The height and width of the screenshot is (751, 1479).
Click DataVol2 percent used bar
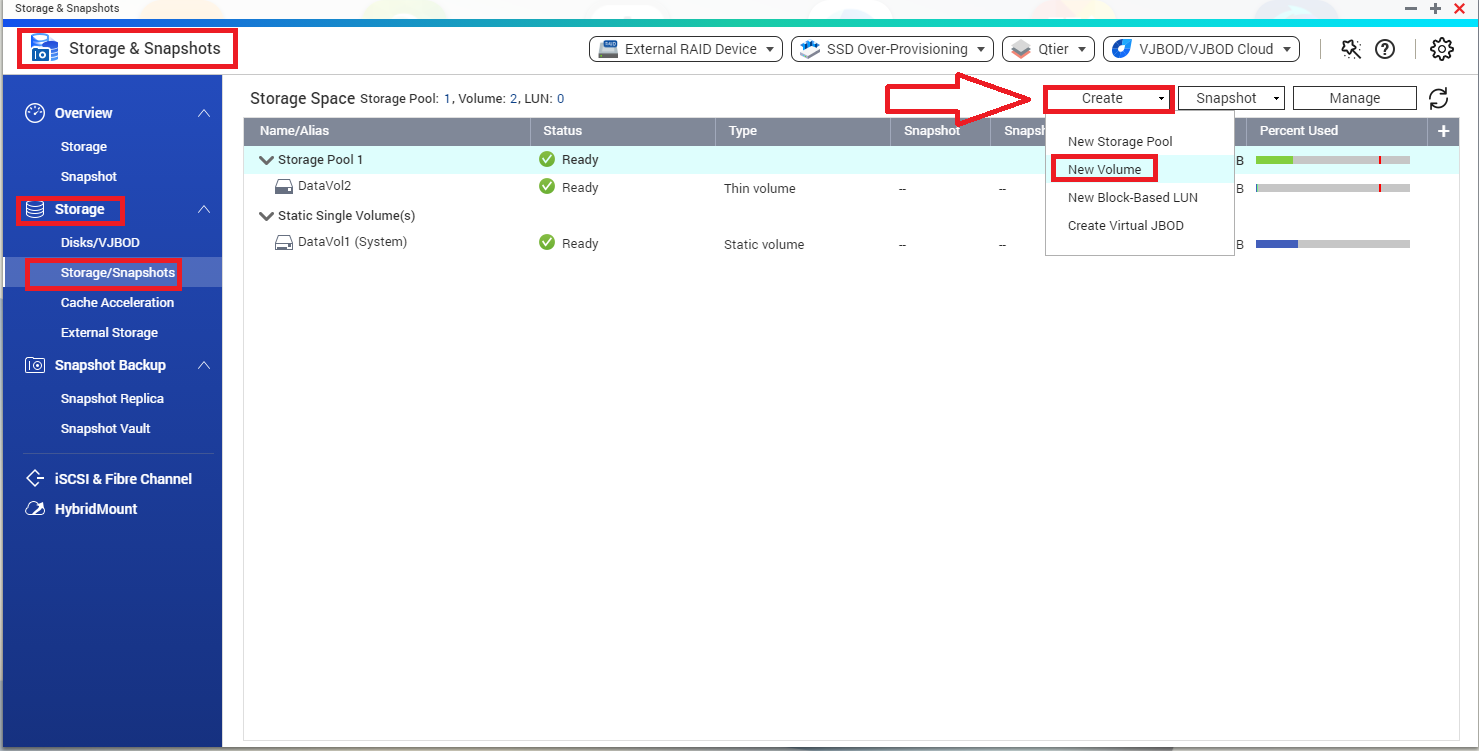tap(1333, 188)
